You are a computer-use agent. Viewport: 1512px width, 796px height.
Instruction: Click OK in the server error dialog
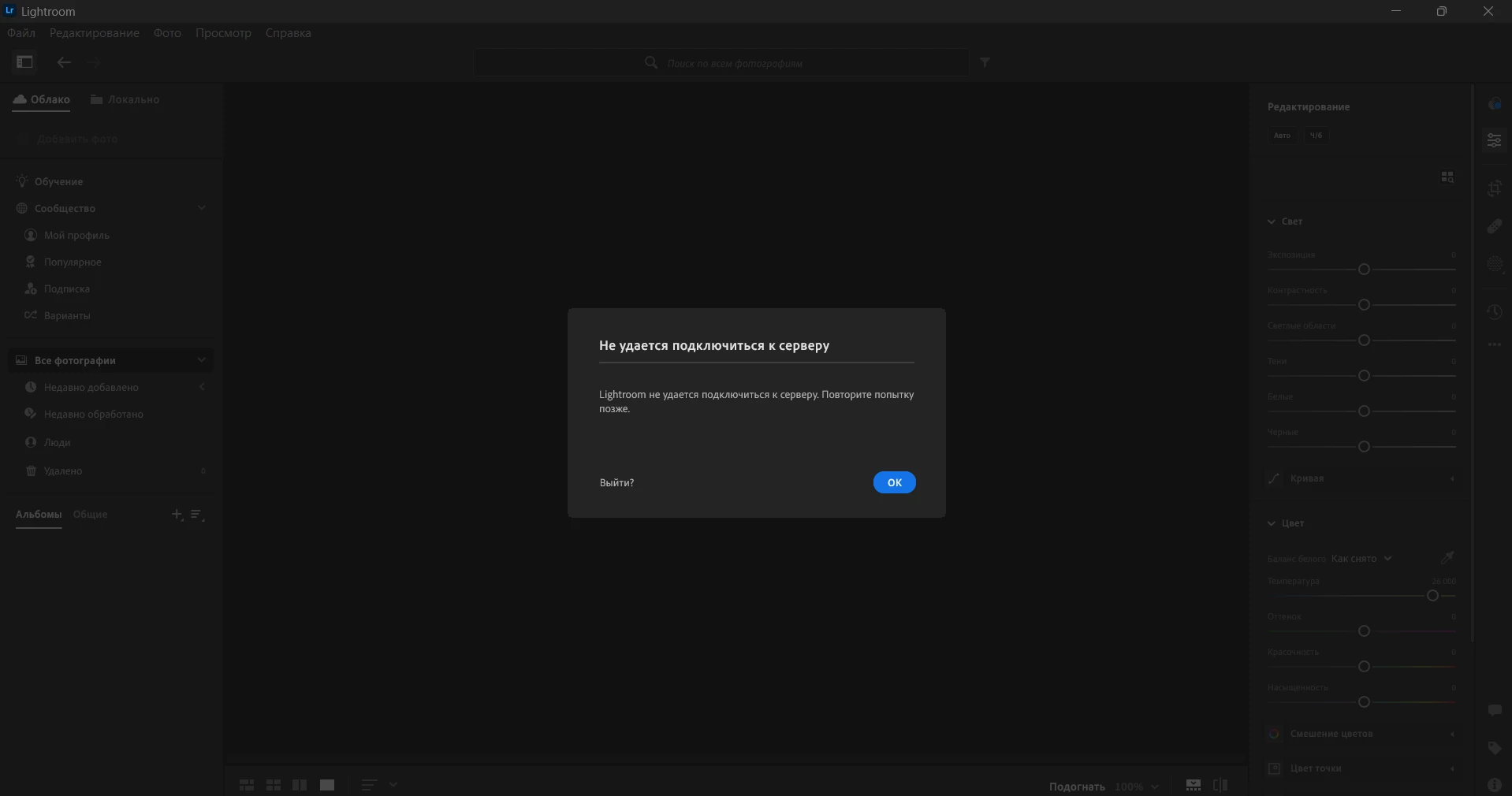(x=894, y=482)
